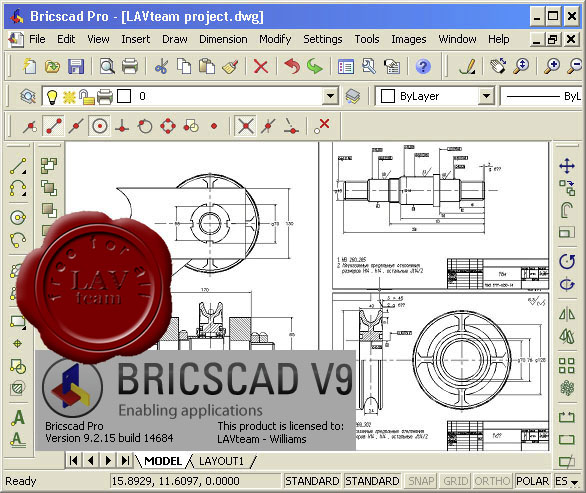
Task: Click the layer 0 color square
Action: click(124, 96)
